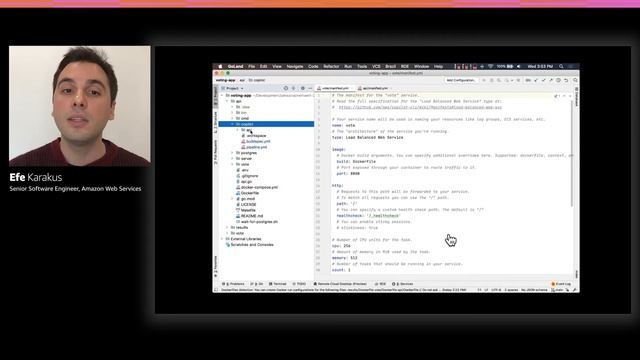Expand the api folder under copilot
The width and height of the screenshot is (640, 360).
(x=238, y=130)
